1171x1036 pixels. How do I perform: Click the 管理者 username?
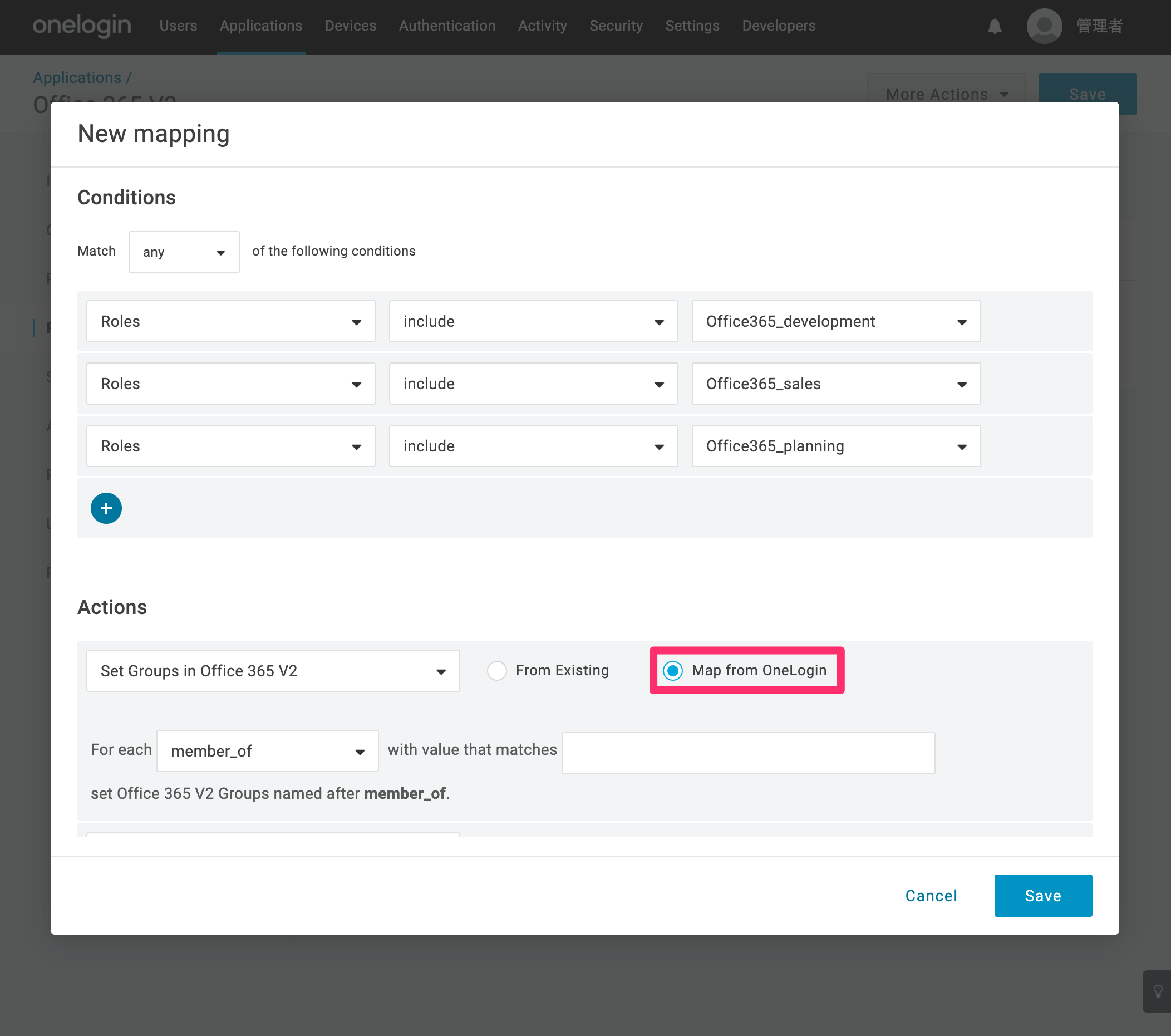1099,26
